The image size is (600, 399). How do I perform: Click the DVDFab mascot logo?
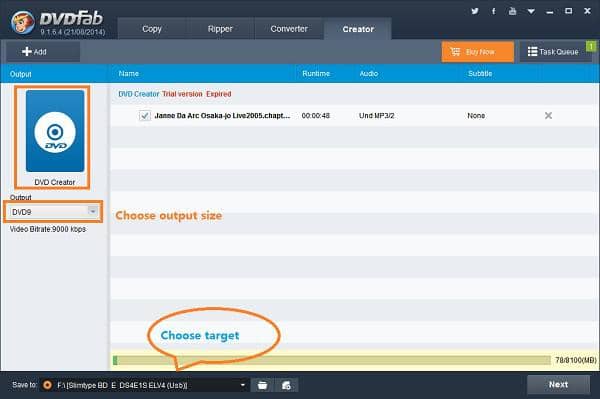pyautogui.click(x=22, y=22)
